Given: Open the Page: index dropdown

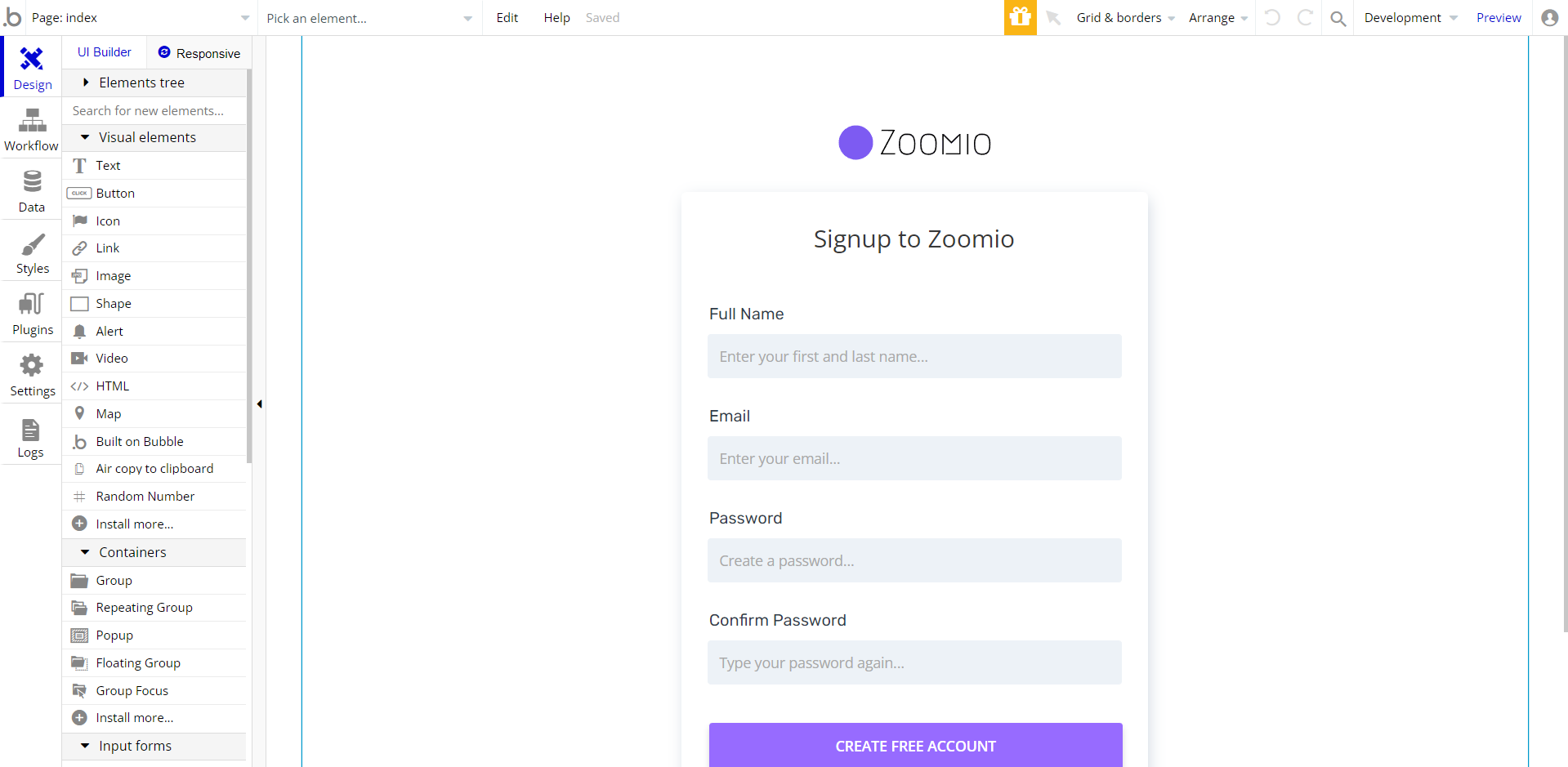Looking at the screenshot, I should click(x=139, y=18).
